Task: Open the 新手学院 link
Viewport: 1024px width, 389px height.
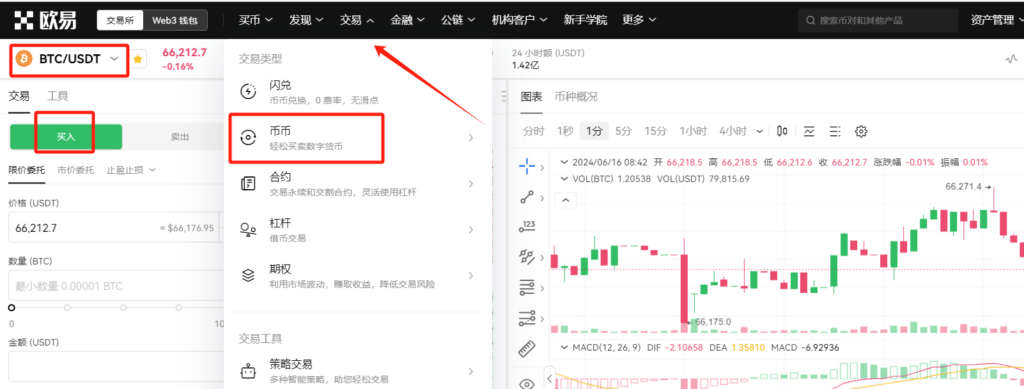Action: (585, 20)
